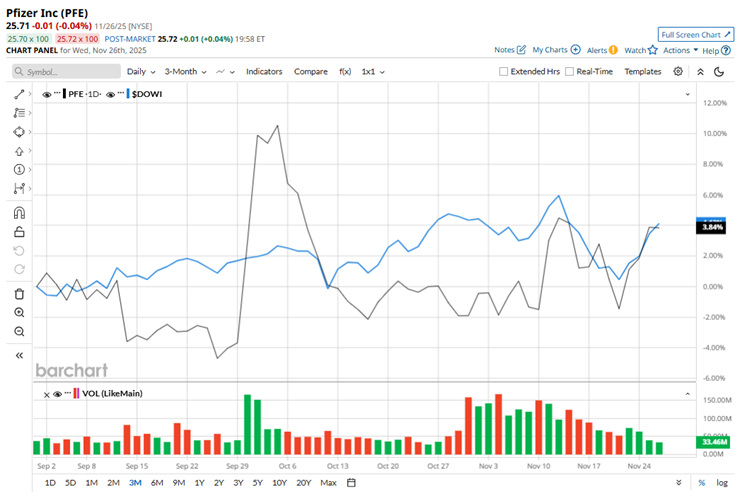Screen dimensions: 752x499
Task: Open PFE series options ellipsis
Action: point(57,93)
